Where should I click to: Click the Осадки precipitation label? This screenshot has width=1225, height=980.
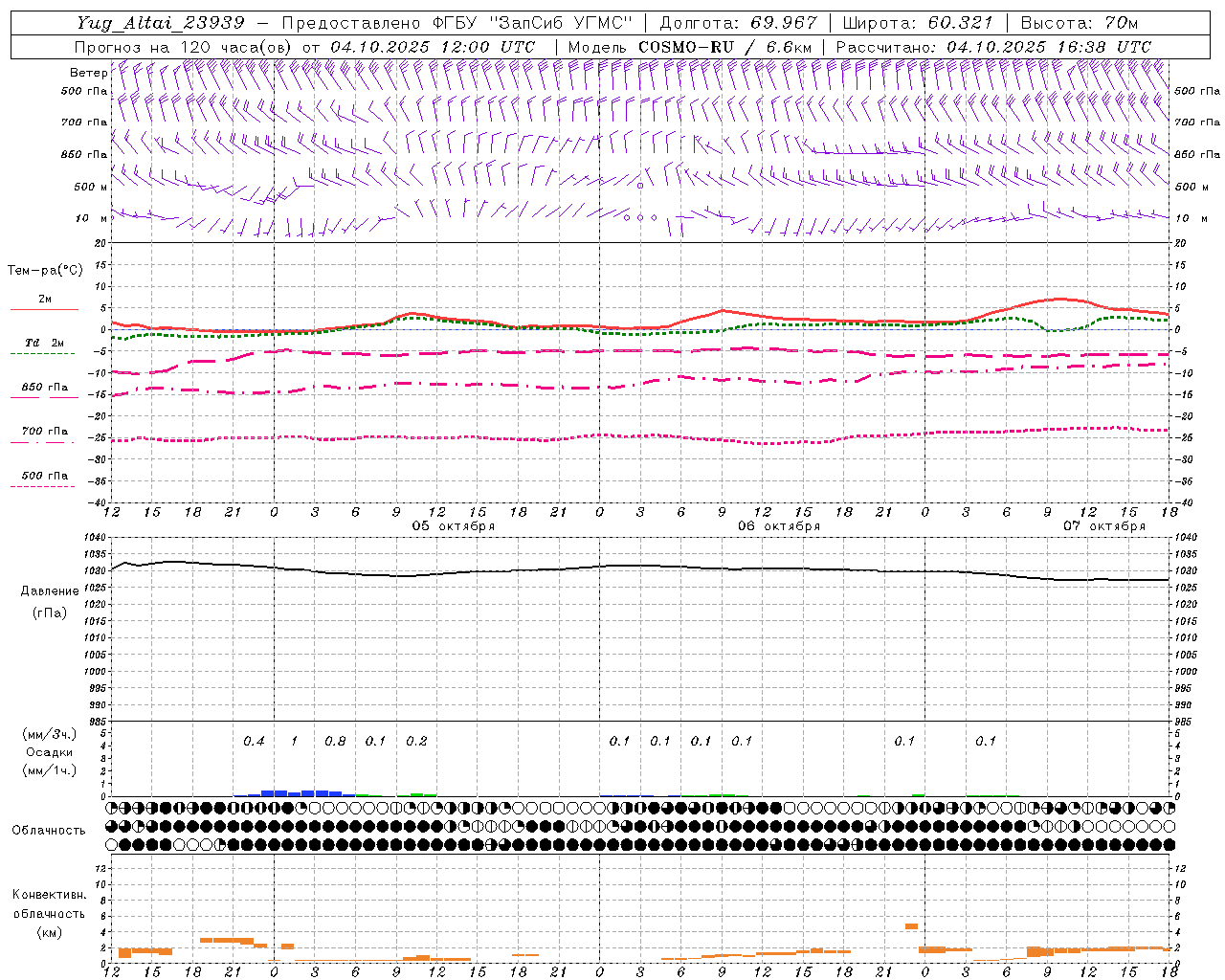(50, 752)
